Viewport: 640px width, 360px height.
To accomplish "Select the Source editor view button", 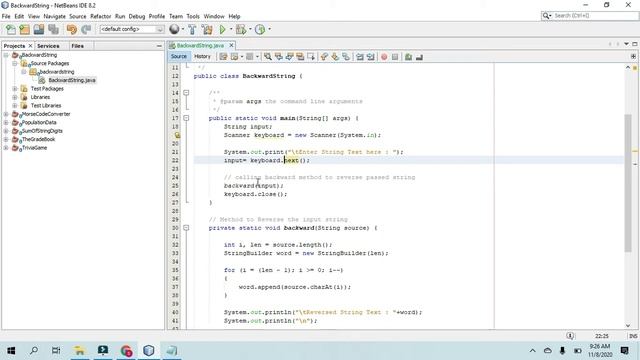I will [179, 56].
